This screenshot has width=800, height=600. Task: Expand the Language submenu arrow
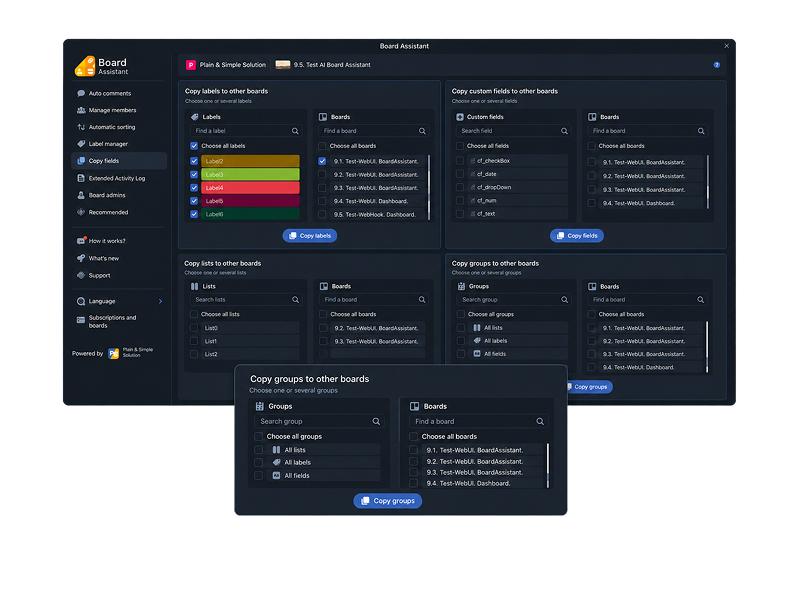(x=160, y=302)
